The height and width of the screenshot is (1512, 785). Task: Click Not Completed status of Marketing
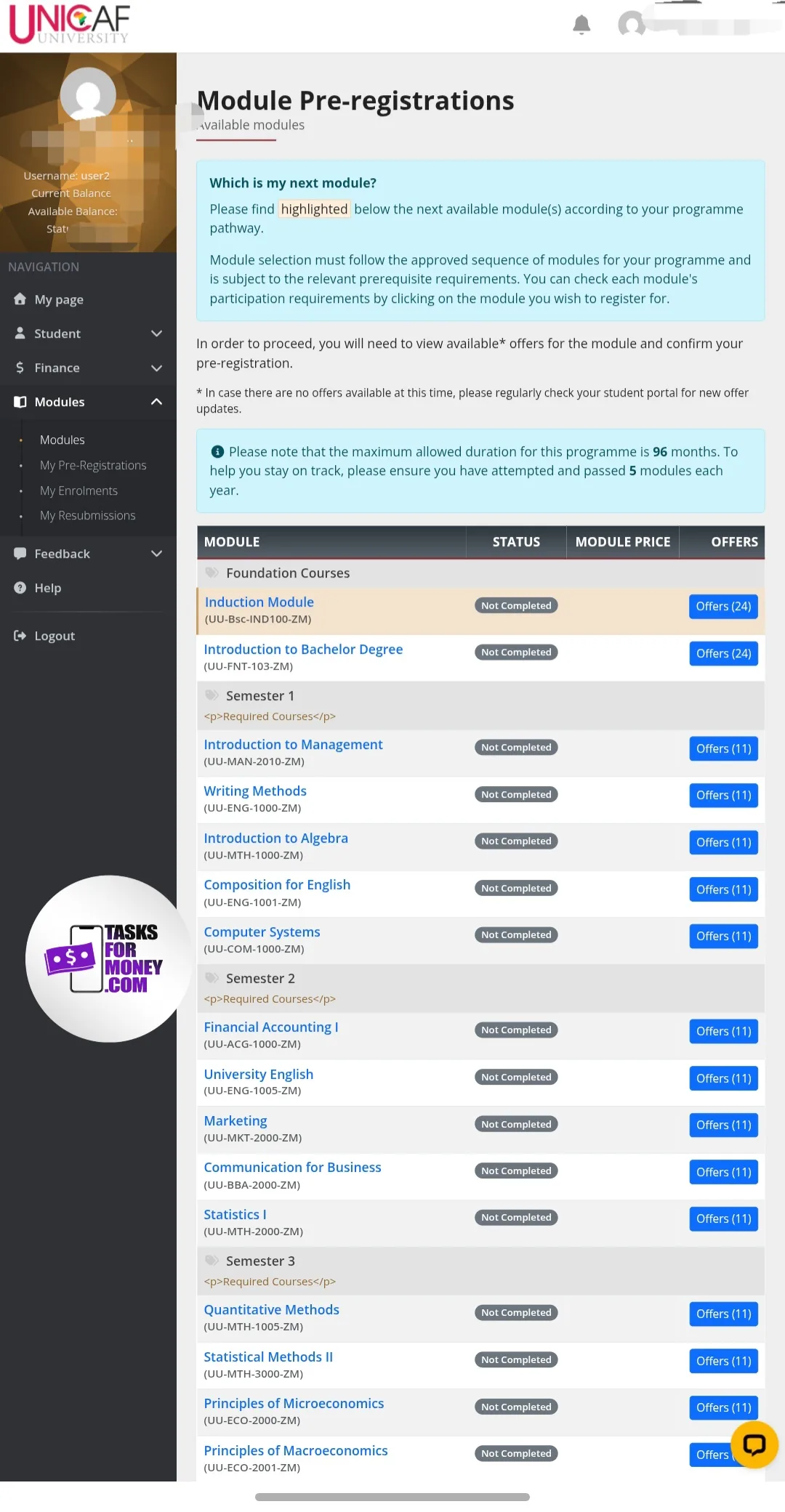(x=516, y=1124)
